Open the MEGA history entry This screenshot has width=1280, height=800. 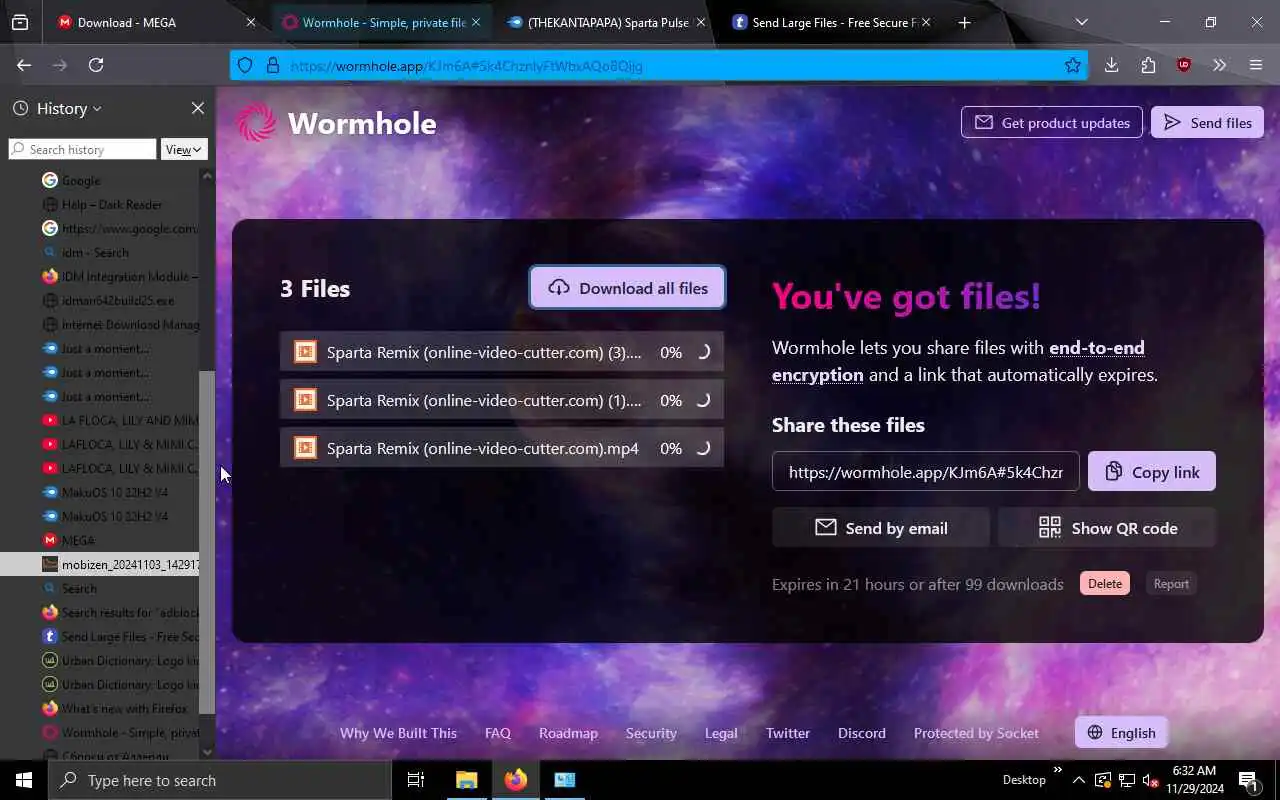point(100,540)
